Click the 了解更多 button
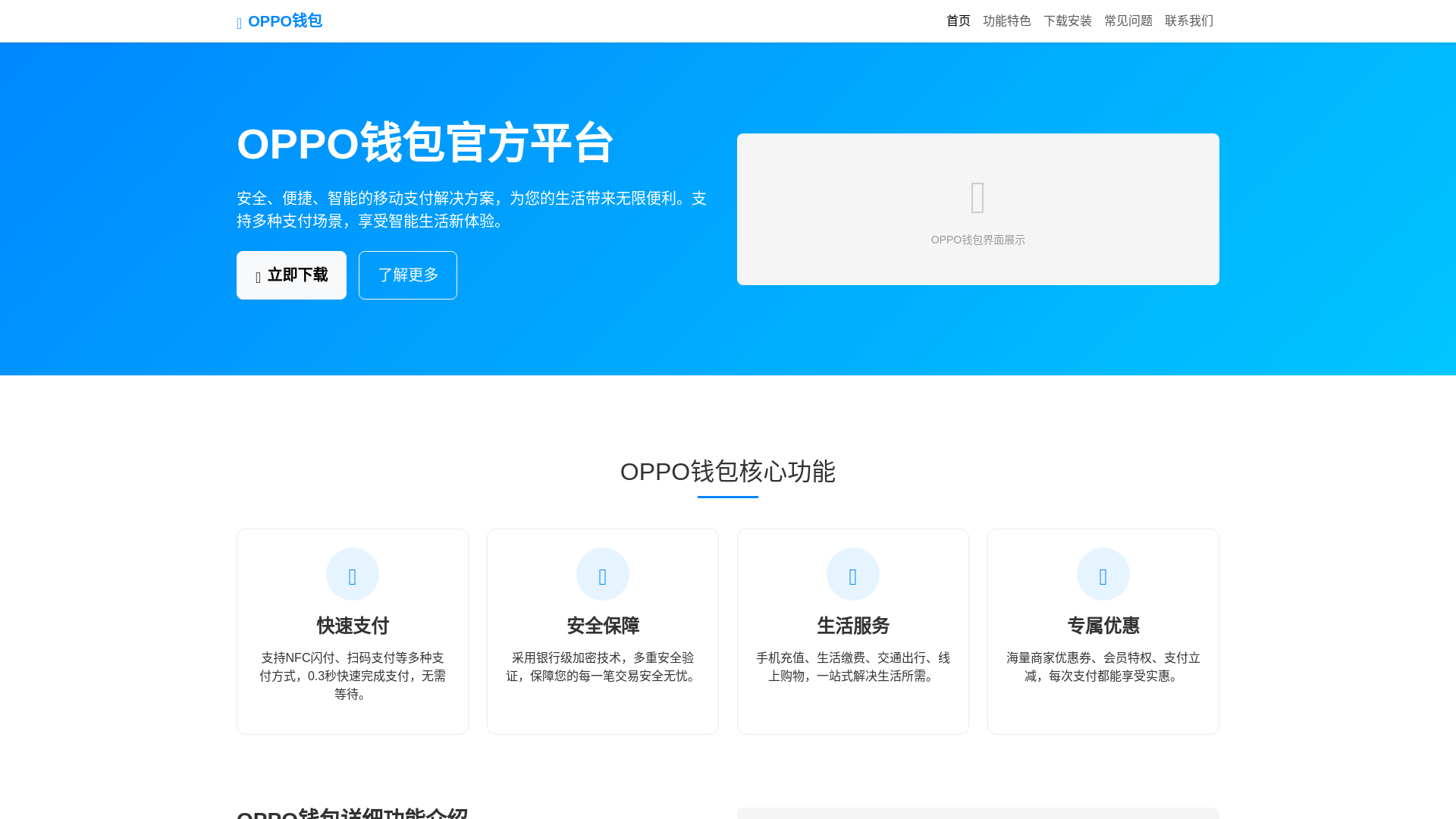This screenshot has height=819, width=1456. [408, 275]
